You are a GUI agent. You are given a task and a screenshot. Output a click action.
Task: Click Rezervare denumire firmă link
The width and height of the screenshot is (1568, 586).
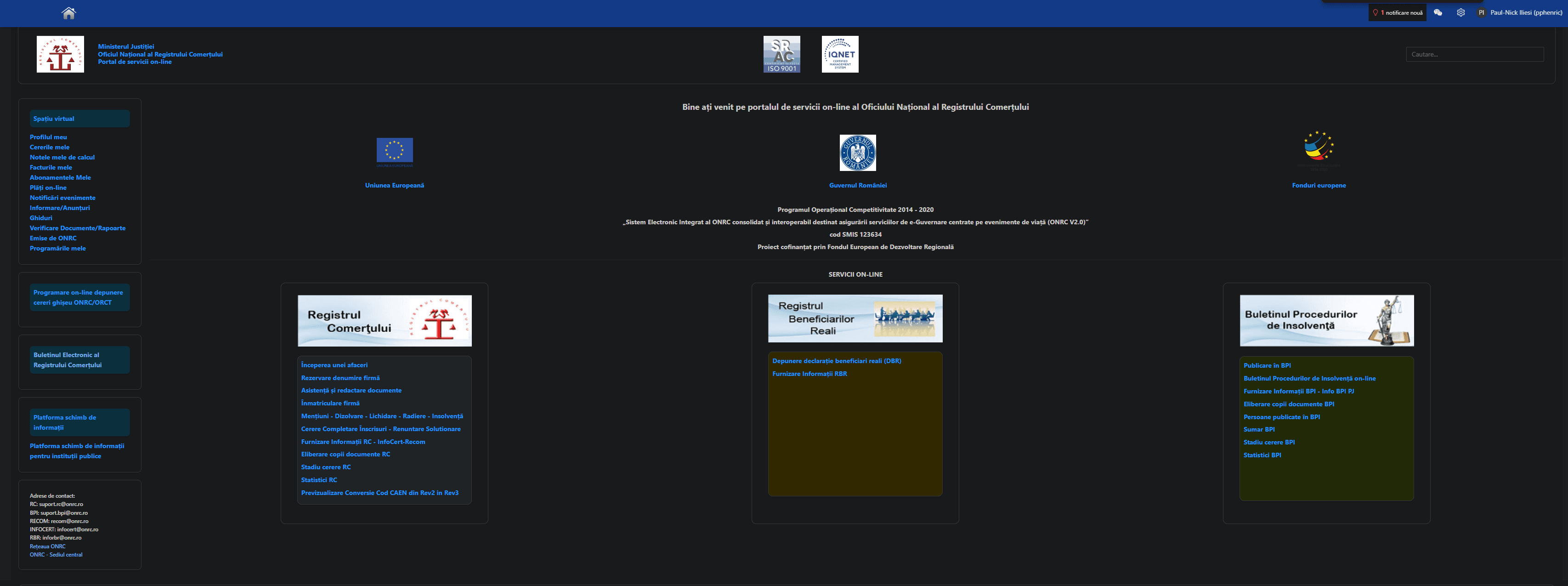[340, 378]
